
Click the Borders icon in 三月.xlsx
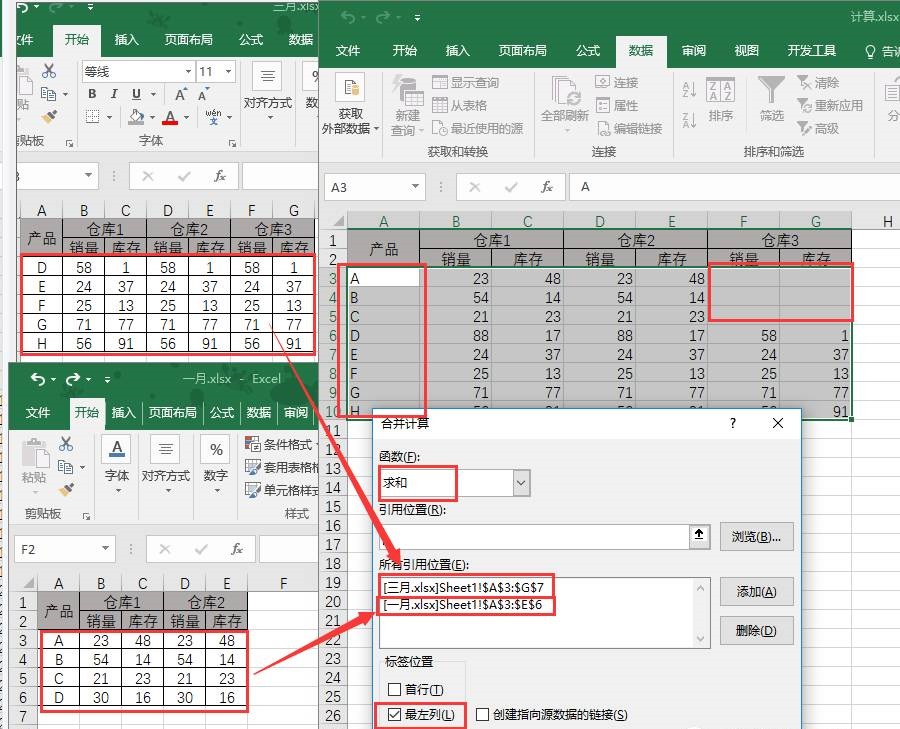92,117
